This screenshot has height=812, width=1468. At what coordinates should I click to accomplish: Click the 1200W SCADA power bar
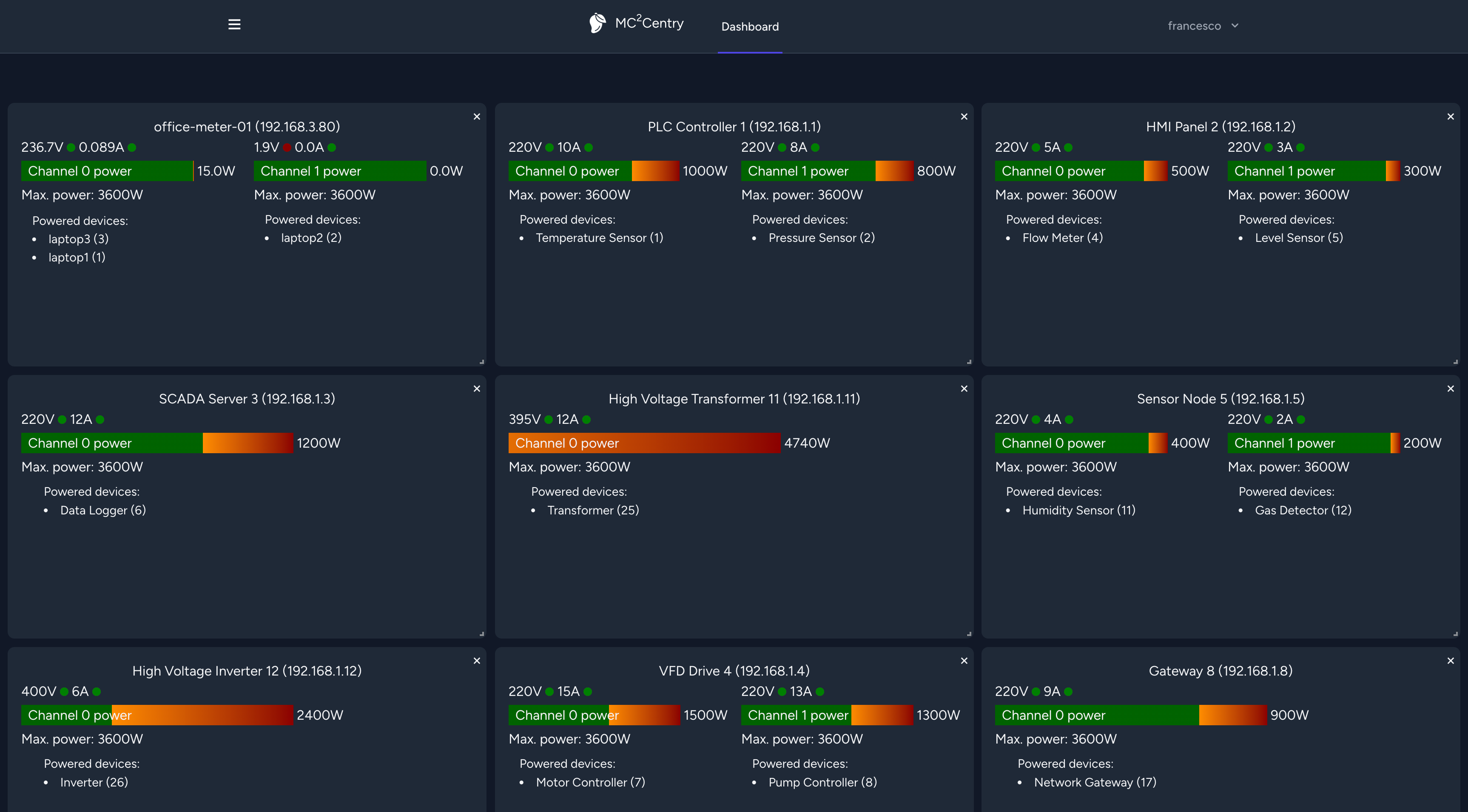[x=157, y=443]
